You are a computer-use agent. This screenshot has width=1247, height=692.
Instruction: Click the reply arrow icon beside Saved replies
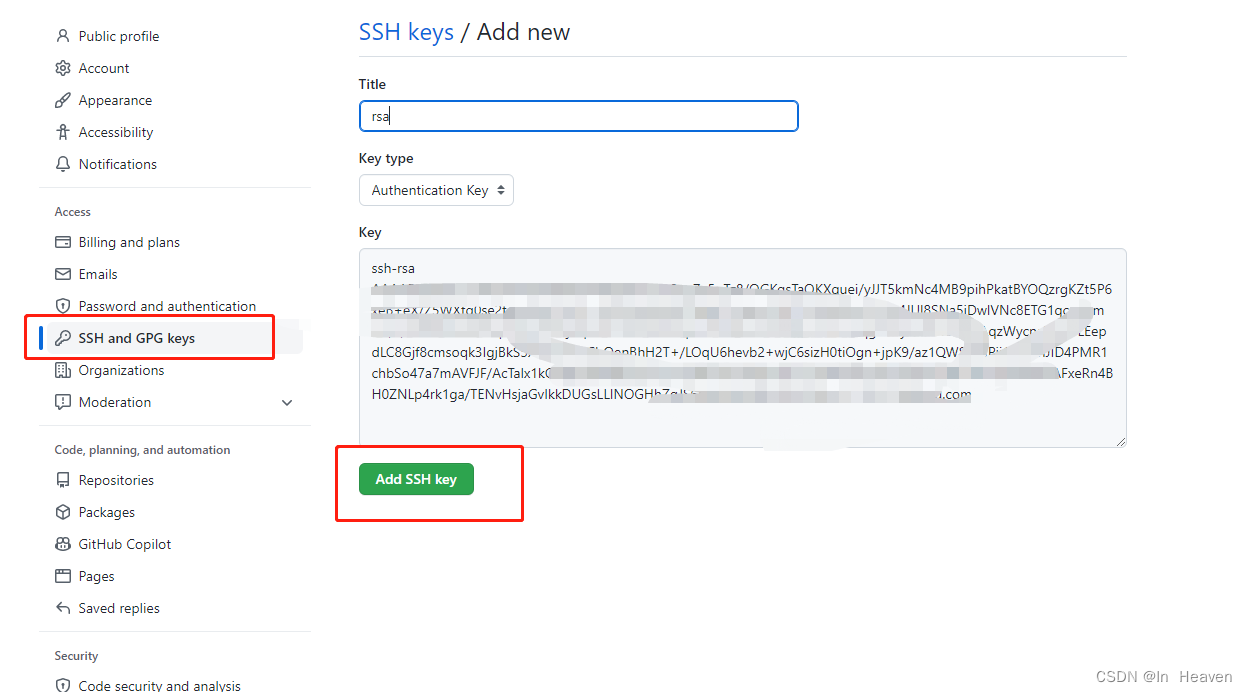coord(61,608)
